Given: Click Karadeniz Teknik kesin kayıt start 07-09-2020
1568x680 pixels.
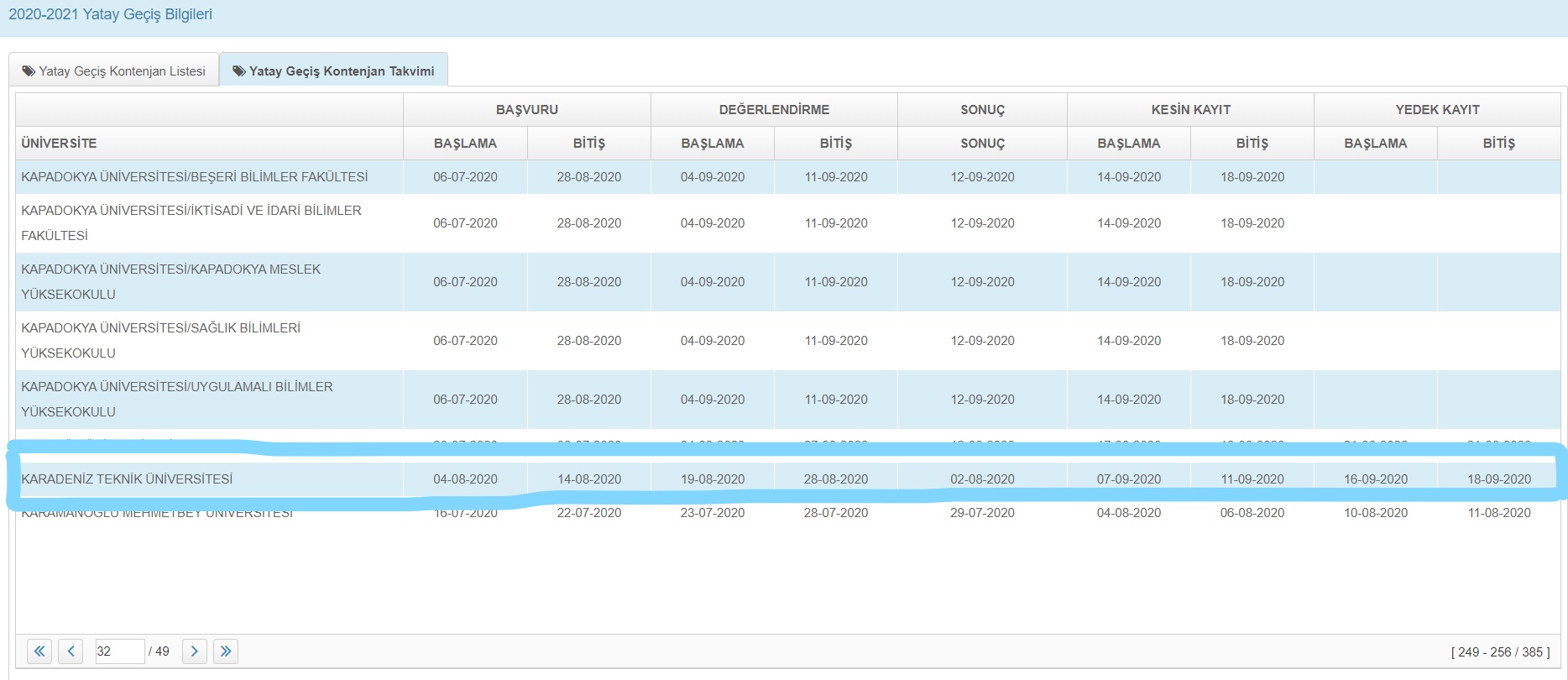Looking at the screenshot, I should [x=1129, y=479].
